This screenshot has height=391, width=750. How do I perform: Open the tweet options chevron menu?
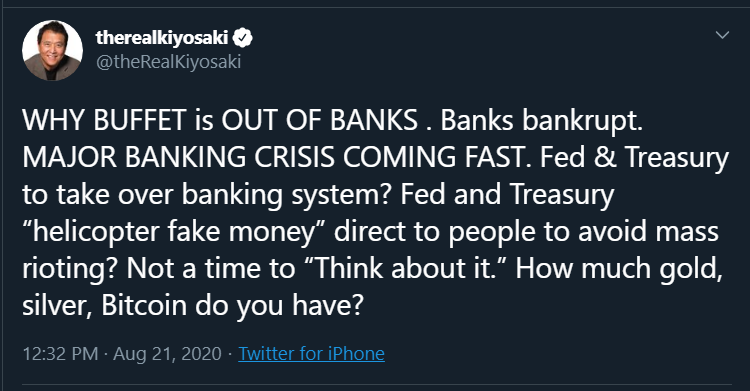click(x=722, y=35)
